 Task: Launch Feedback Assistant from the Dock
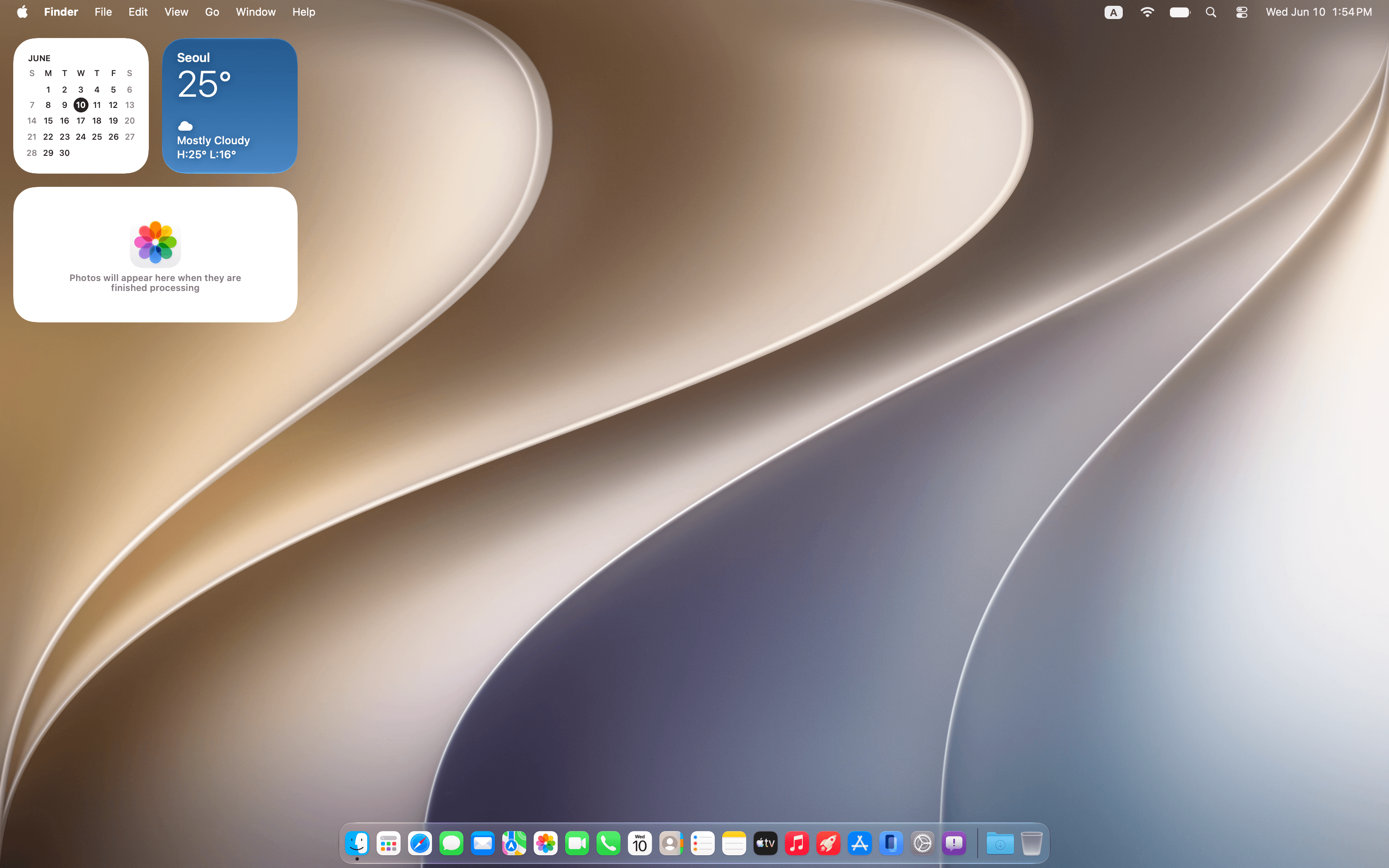click(954, 843)
